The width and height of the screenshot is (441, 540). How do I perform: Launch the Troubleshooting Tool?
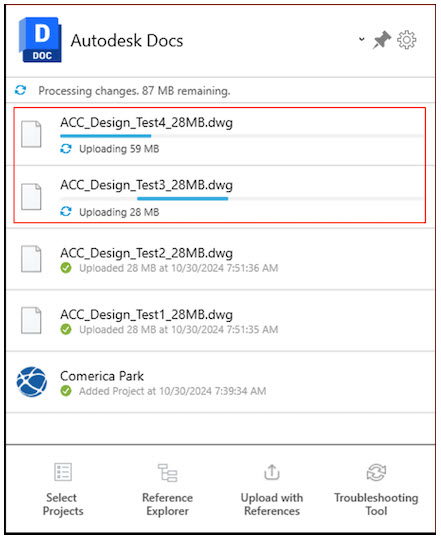(376, 489)
